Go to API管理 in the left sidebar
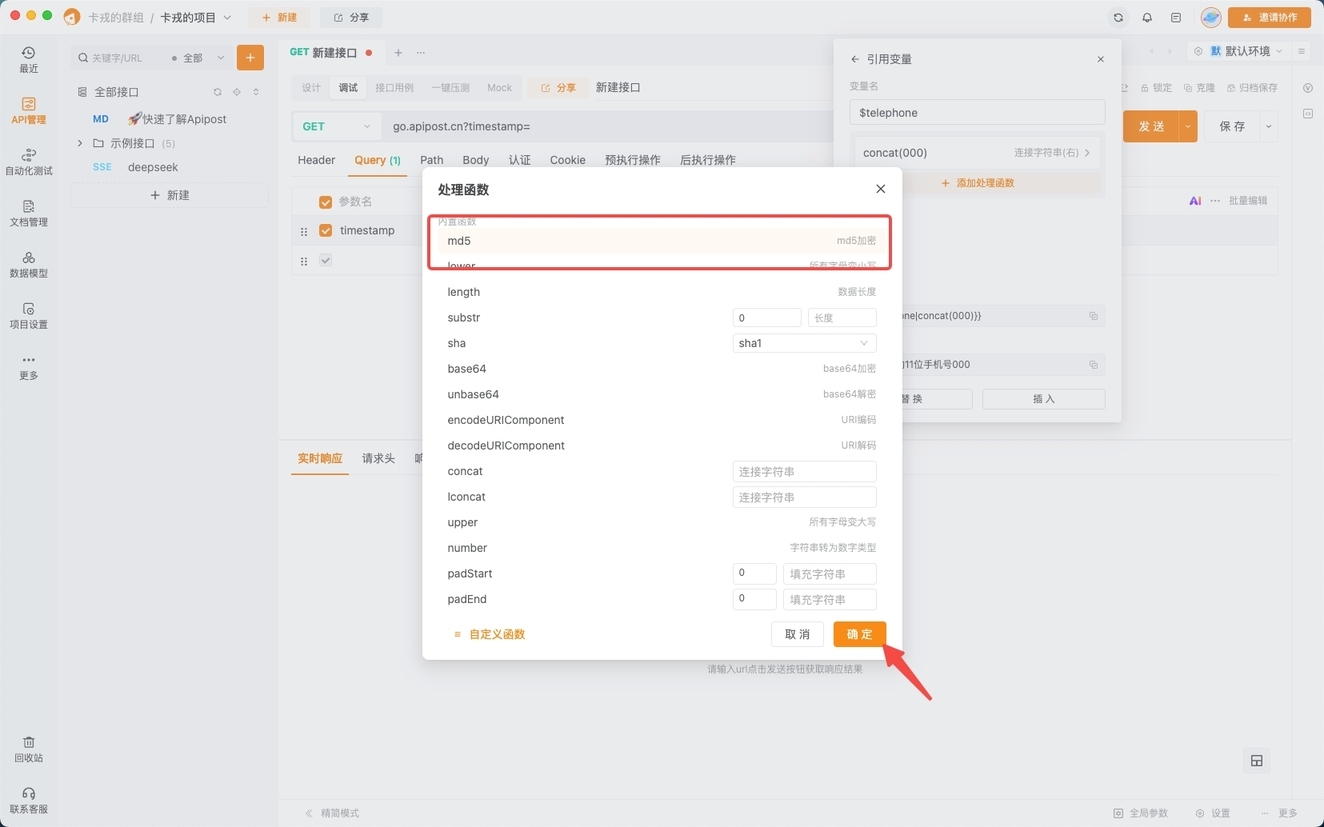Screen dimensions: 1324x827 coord(28,111)
